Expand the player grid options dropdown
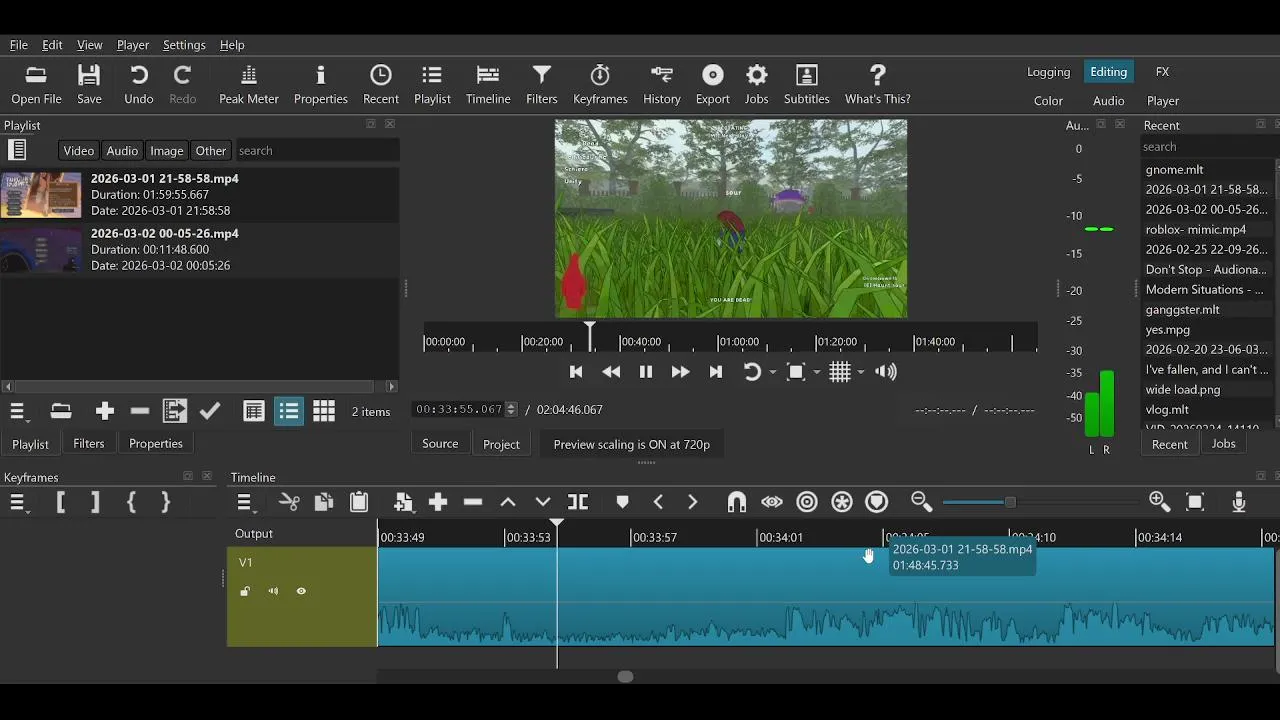The height and width of the screenshot is (720, 1280). click(x=860, y=372)
